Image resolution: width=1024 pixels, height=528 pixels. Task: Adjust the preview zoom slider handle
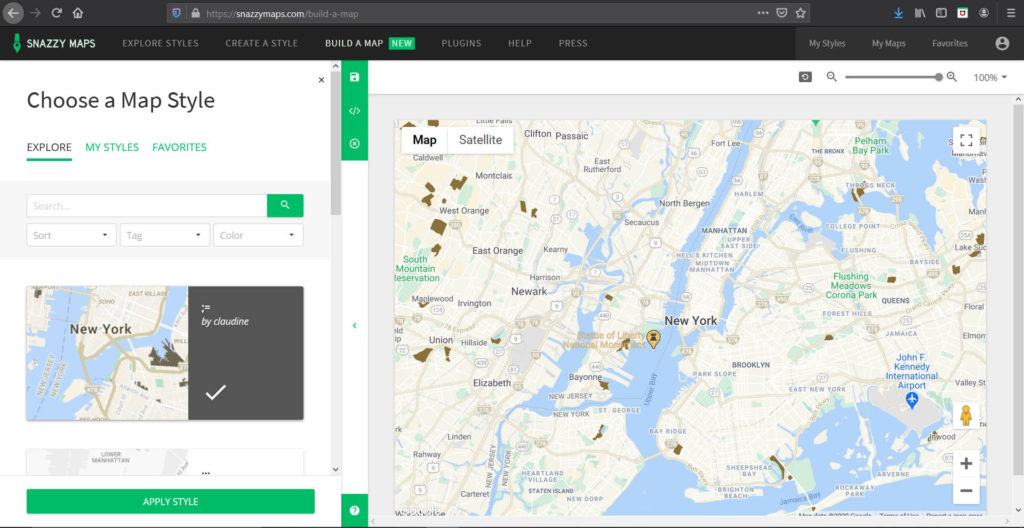[938, 77]
